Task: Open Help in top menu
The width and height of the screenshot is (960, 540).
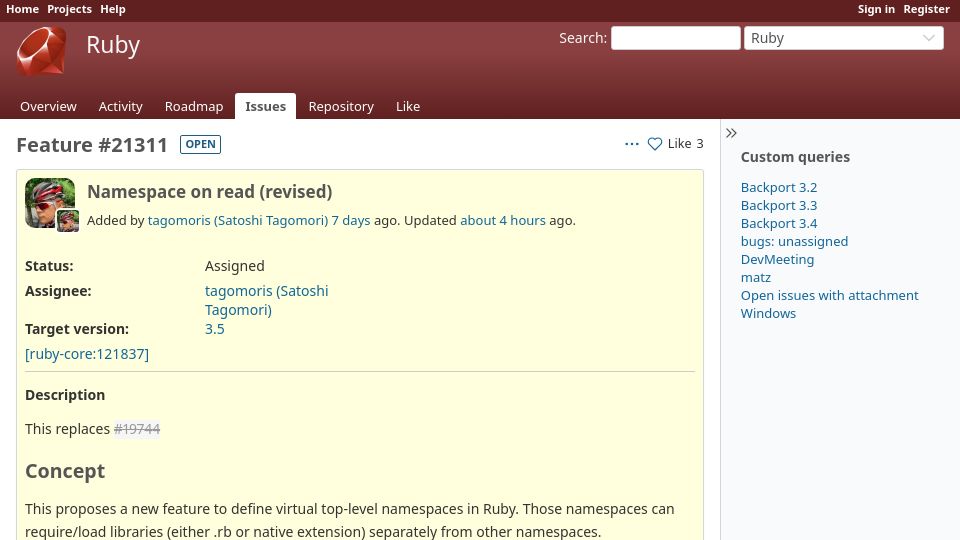Action: pyautogui.click(x=113, y=9)
